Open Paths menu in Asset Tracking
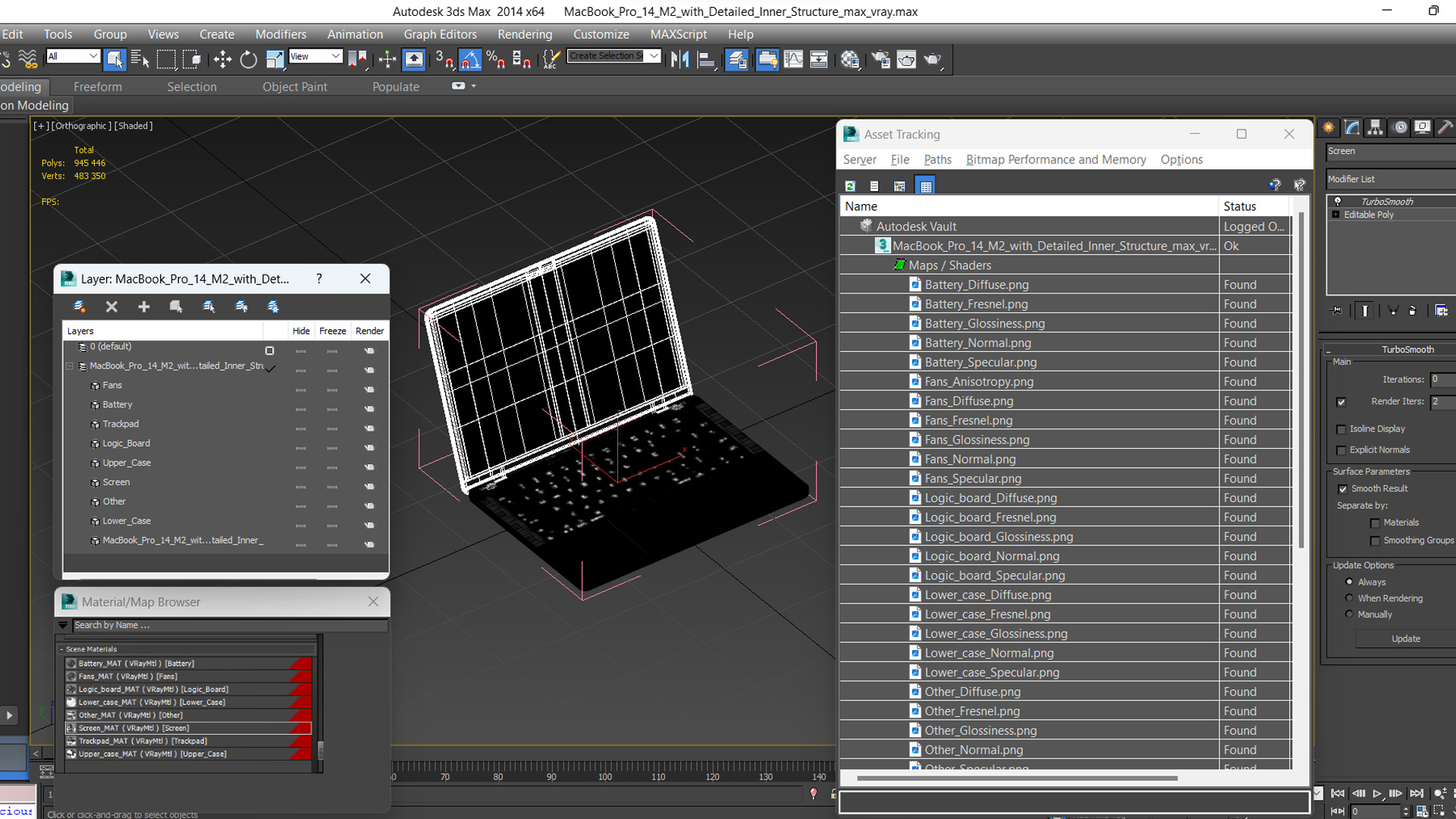The width and height of the screenshot is (1456, 819). [x=937, y=159]
